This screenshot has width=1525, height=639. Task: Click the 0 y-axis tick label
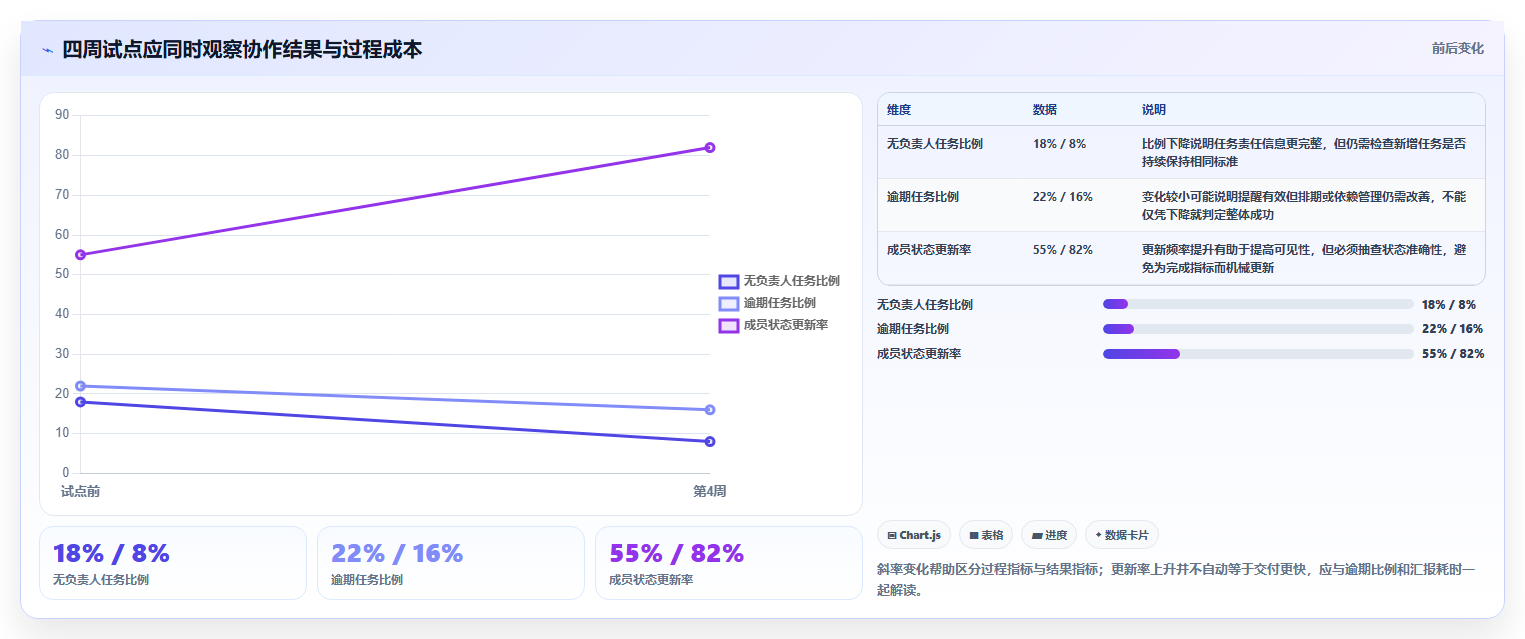pos(66,473)
